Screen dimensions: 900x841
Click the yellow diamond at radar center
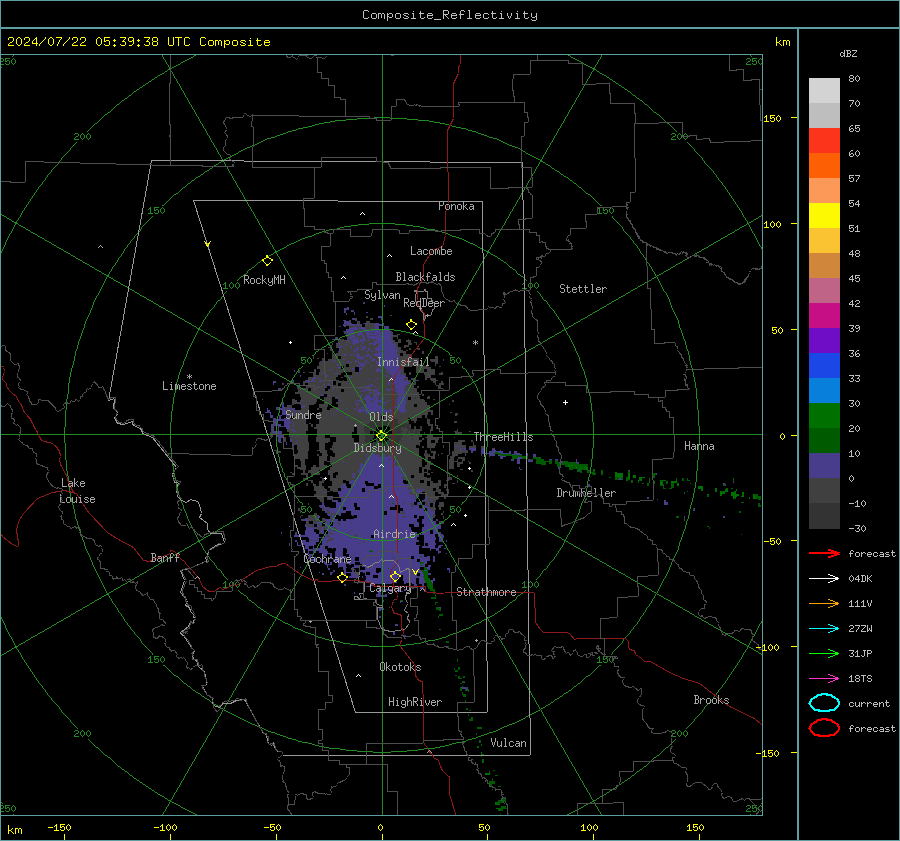click(x=381, y=436)
